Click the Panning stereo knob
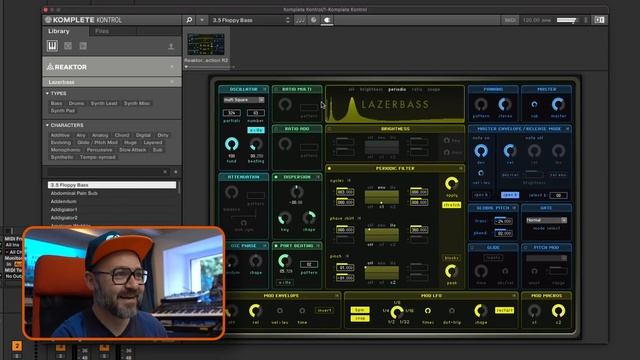The image size is (640, 360). 505,104
